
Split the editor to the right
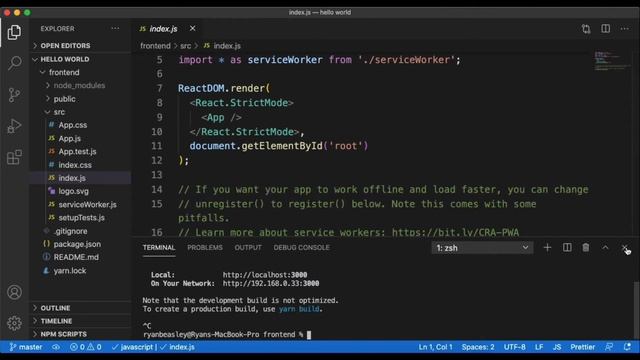[606, 29]
